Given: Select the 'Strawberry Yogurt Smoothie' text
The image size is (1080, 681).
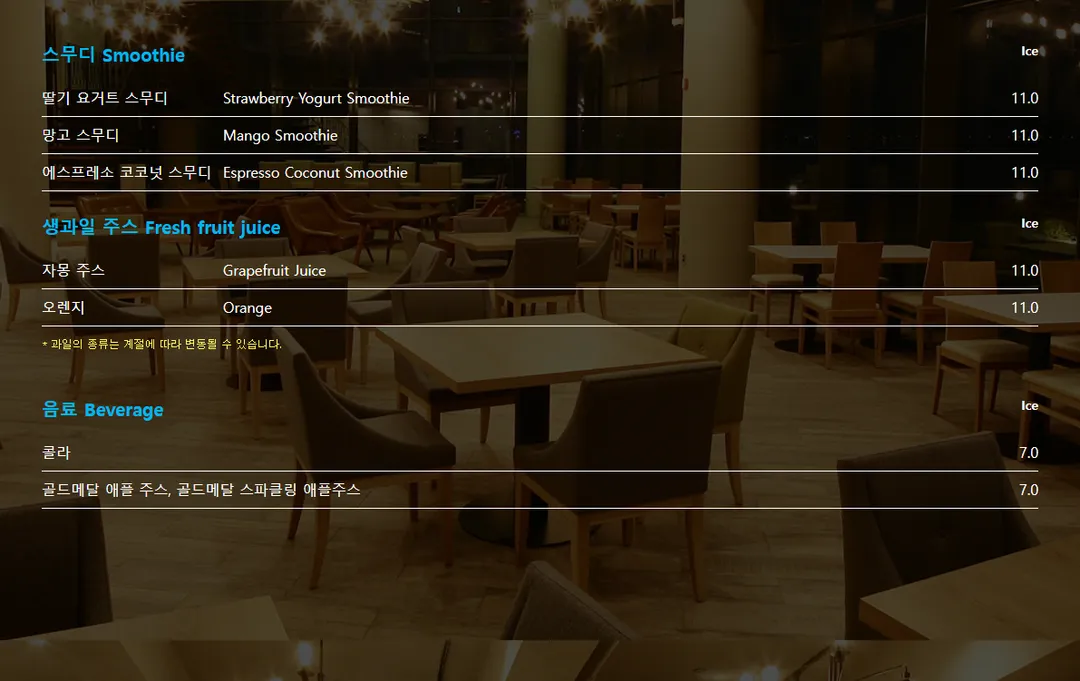Looking at the screenshot, I should (316, 98).
